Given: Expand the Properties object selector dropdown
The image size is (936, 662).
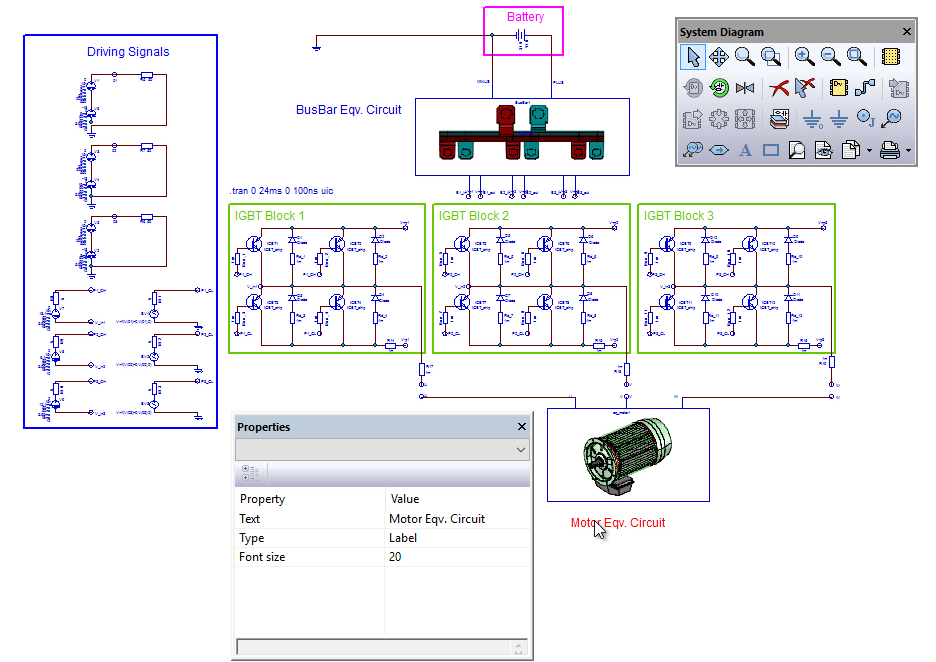Looking at the screenshot, I should click(520, 450).
